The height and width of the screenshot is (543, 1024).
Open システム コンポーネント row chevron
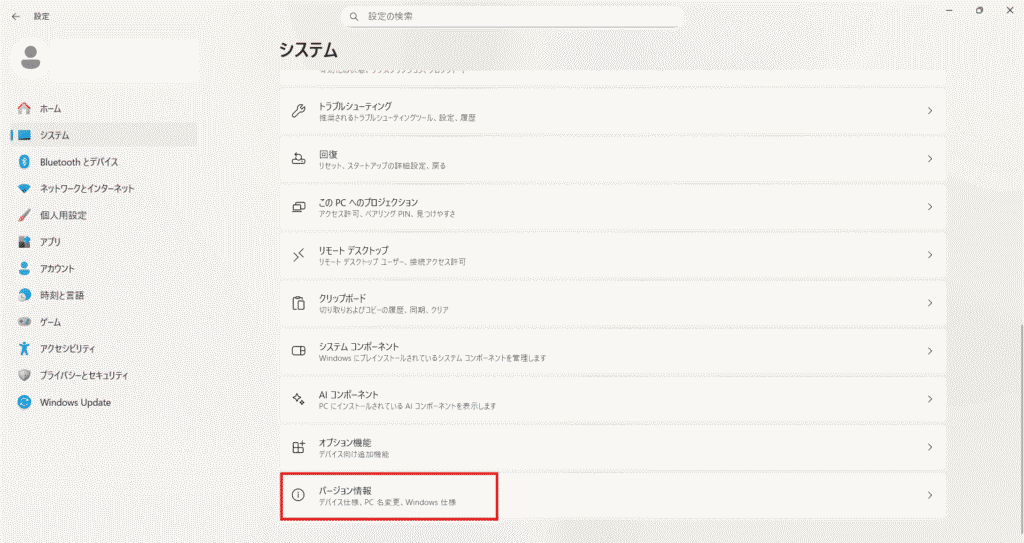coord(930,351)
